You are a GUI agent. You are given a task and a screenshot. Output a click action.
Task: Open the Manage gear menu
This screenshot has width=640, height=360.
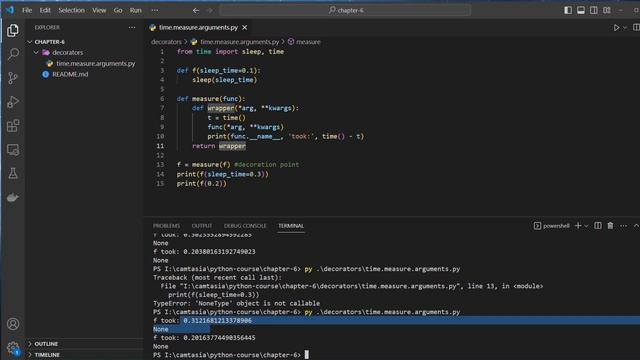[x=13, y=348]
